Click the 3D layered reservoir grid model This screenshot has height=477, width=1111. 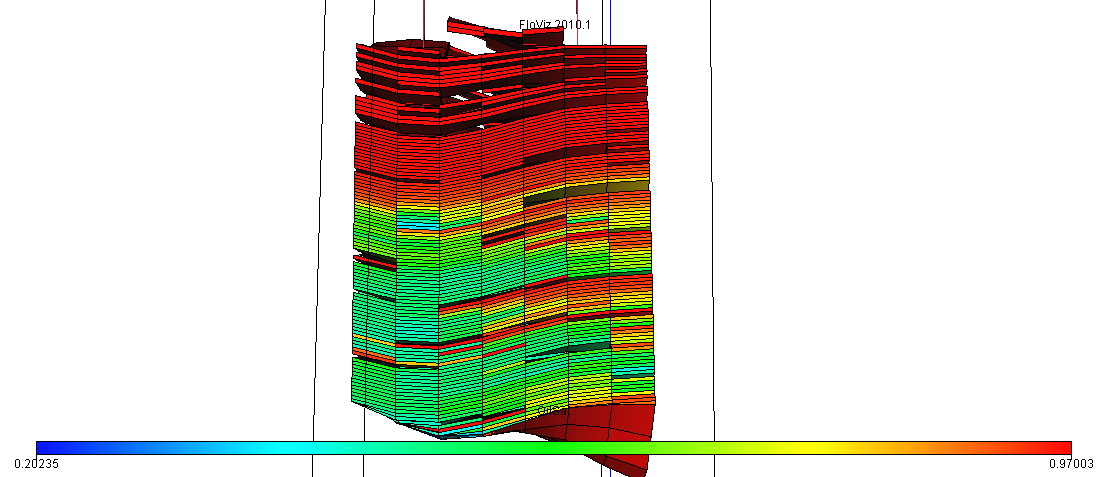click(503, 245)
